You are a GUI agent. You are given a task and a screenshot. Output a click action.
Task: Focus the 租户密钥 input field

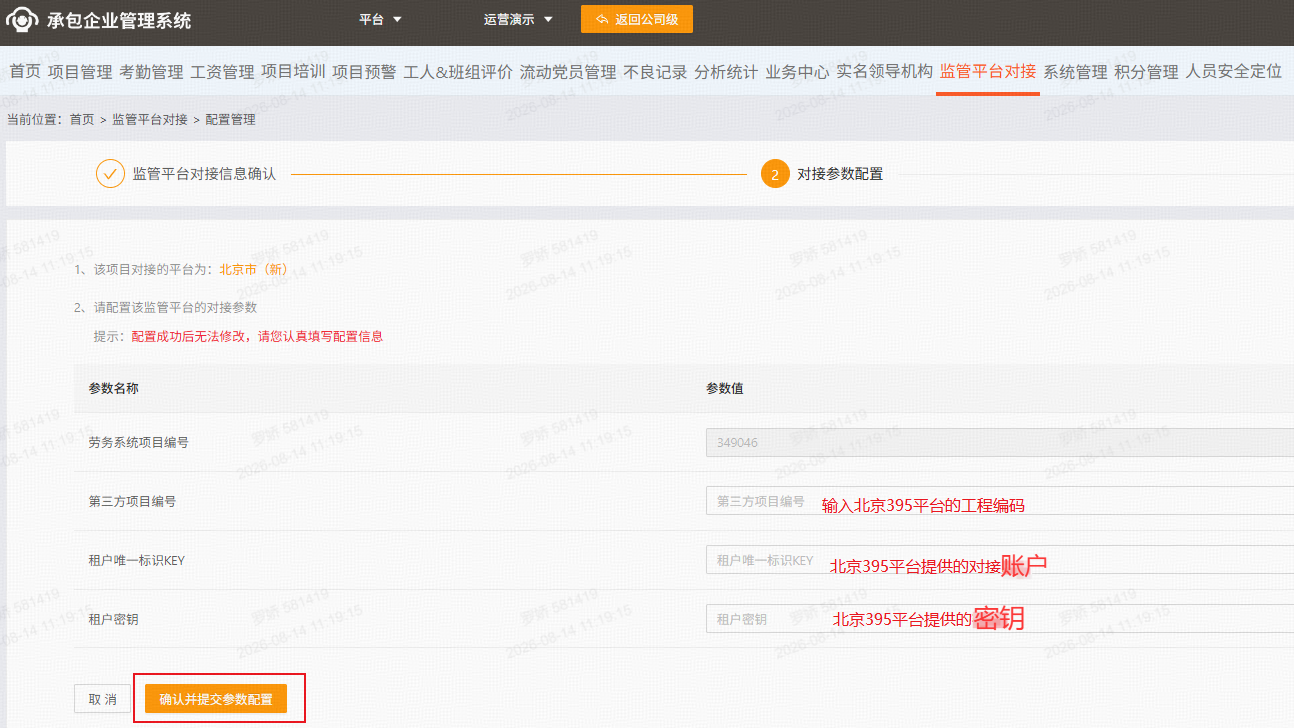pyautogui.click(x=1000, y=619)
